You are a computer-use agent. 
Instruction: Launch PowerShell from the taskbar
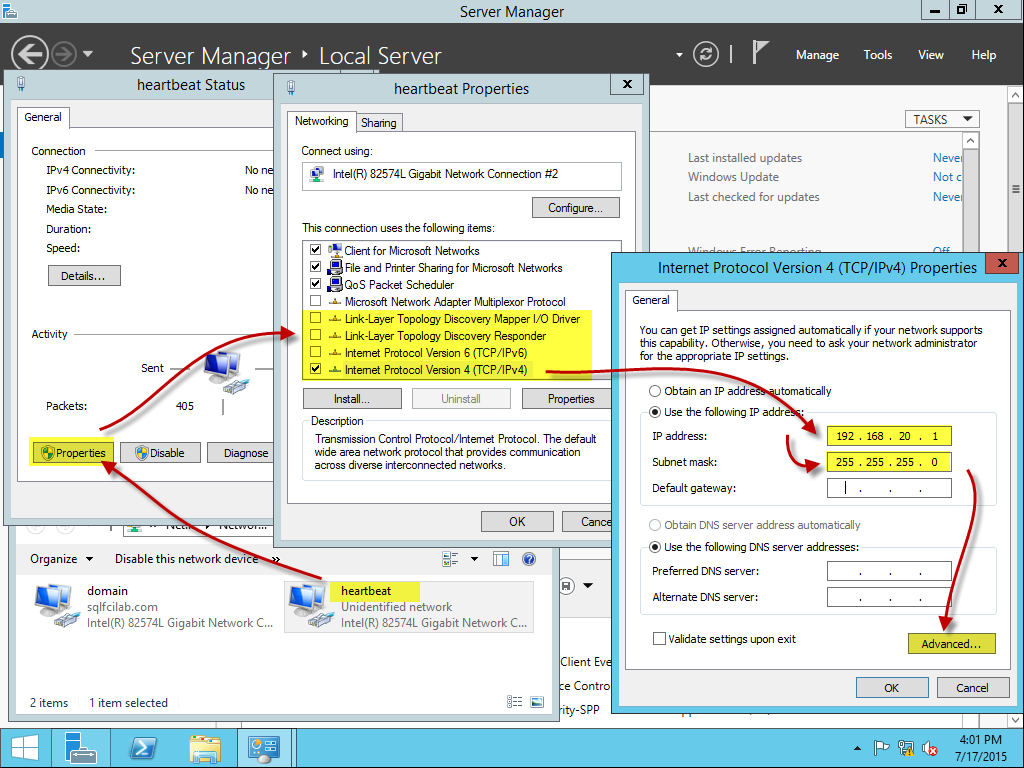click(143, 748)
